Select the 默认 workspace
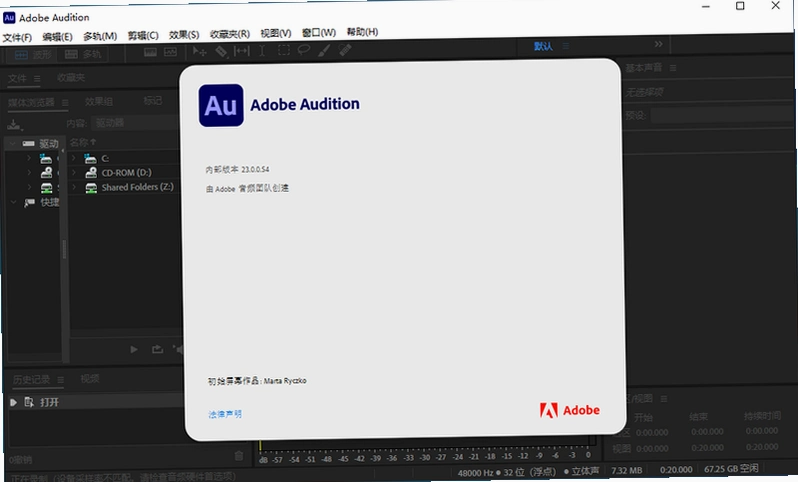Image resolution: width=798 pixels, height=482 pixels. click(543, 46)
